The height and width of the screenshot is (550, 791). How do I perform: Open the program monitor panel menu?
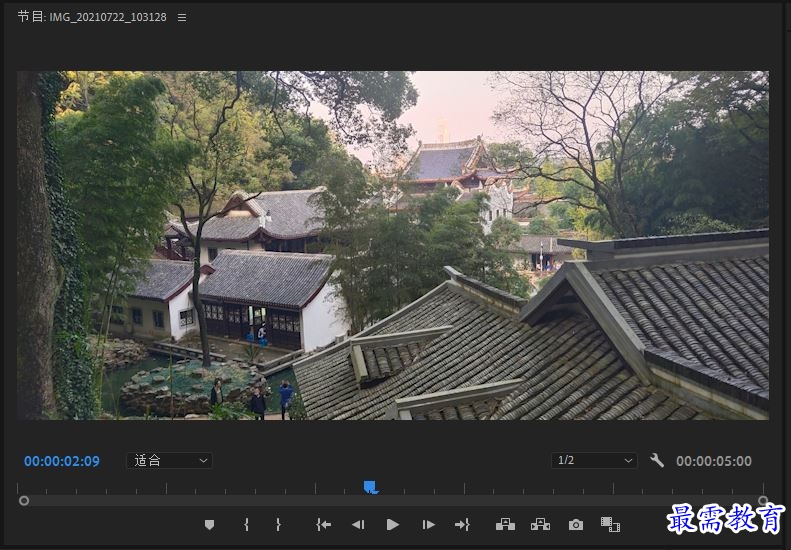point(182,18)
